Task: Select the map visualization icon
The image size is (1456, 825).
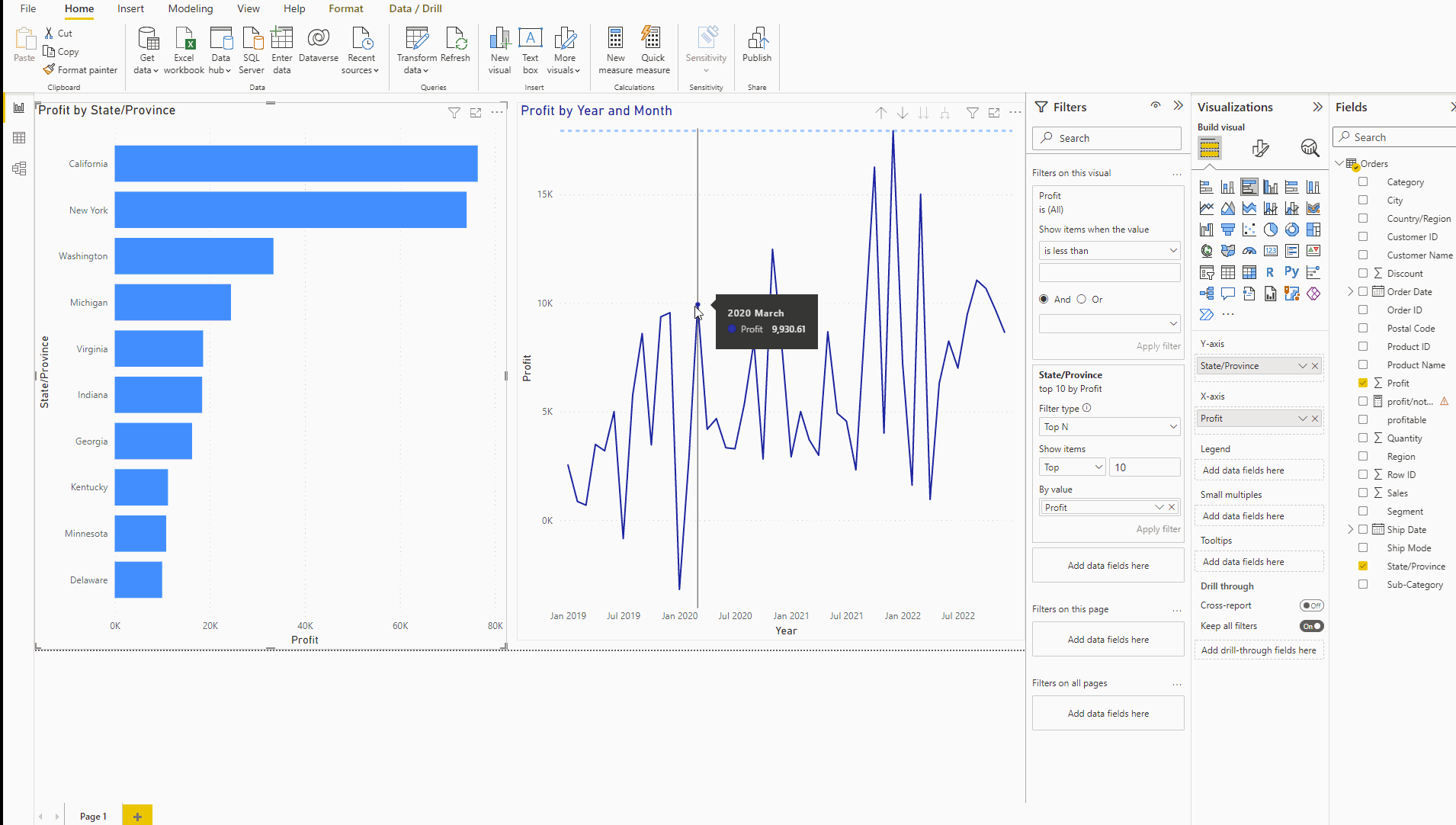Action: [x=1206, y=250]
